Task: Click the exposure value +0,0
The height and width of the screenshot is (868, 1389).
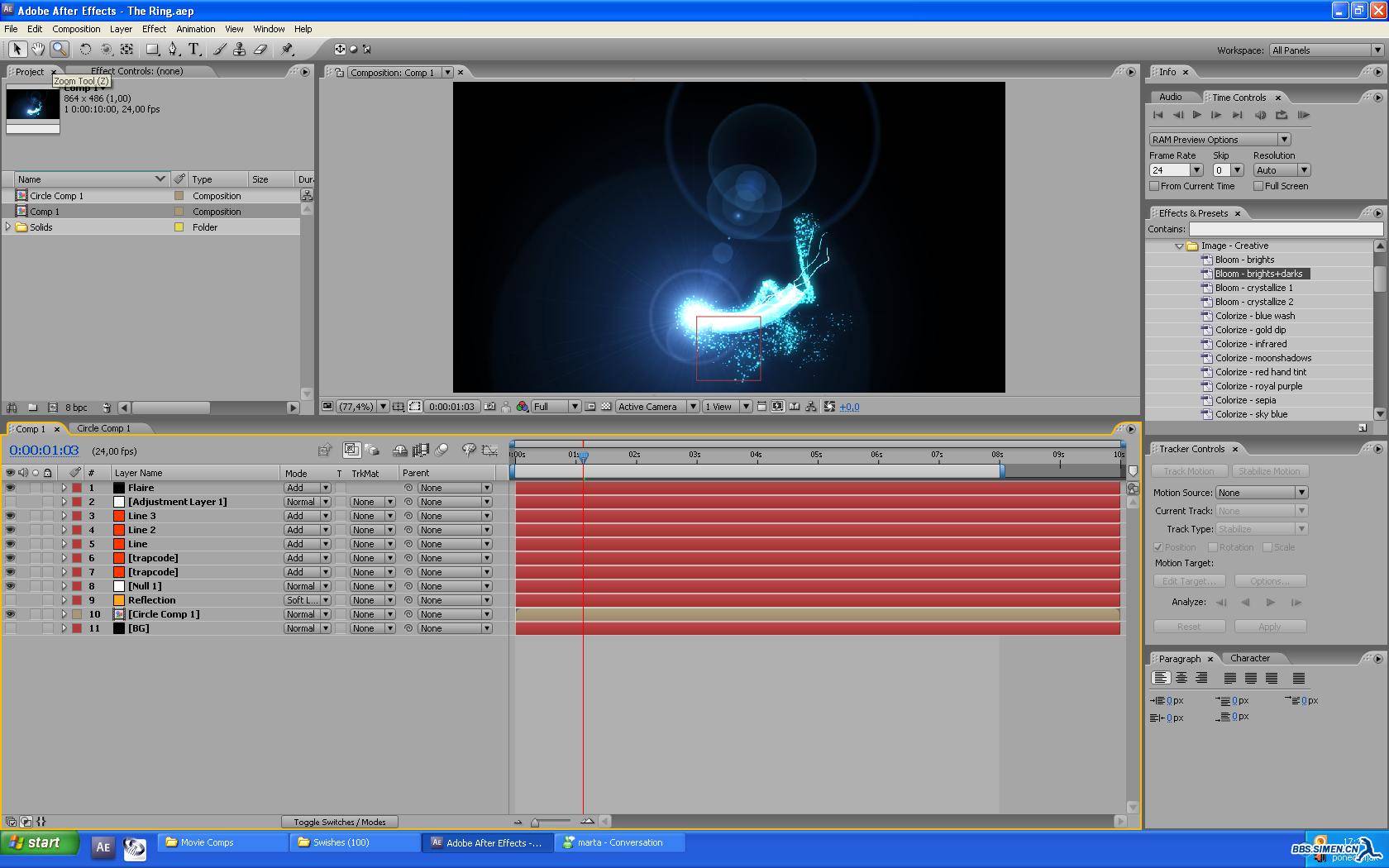Action: tap(849, 407)
